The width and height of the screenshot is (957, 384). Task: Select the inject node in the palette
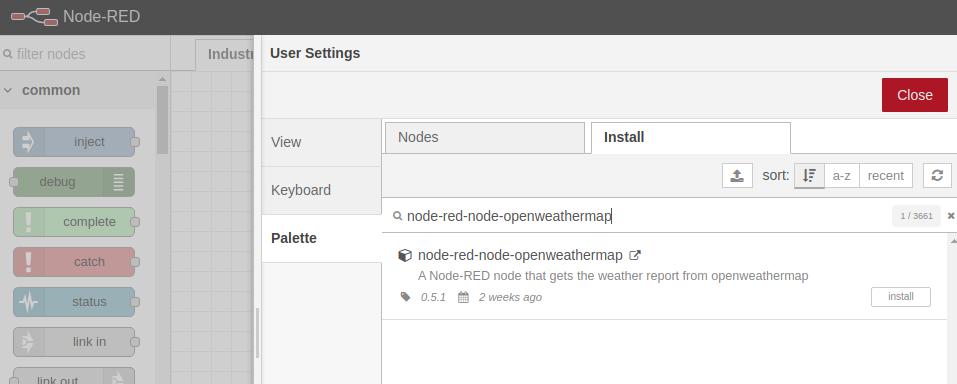[74, 142]
